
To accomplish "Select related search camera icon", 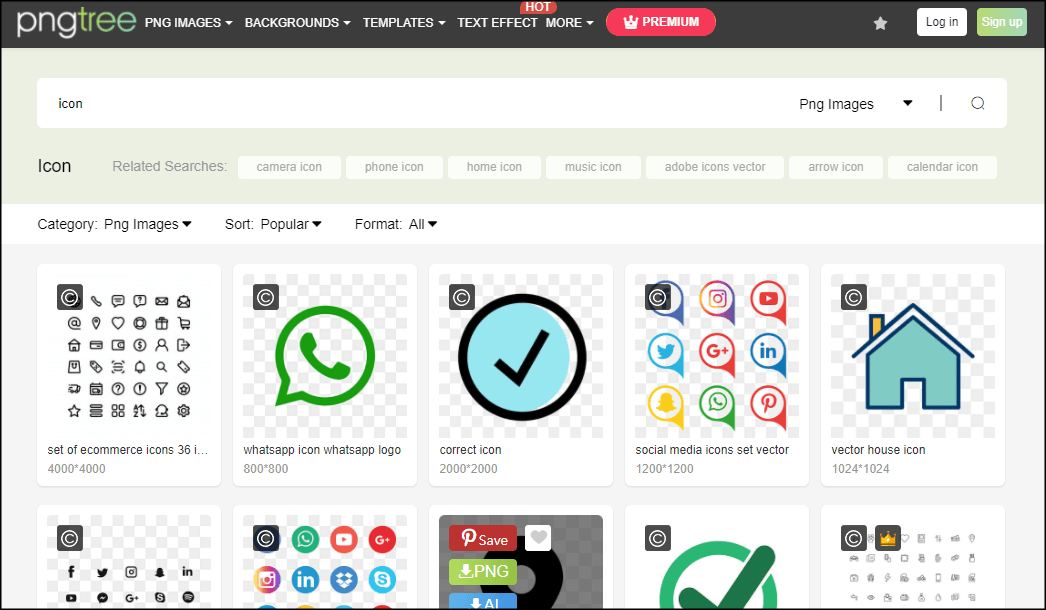I will [x=289, y=167].
